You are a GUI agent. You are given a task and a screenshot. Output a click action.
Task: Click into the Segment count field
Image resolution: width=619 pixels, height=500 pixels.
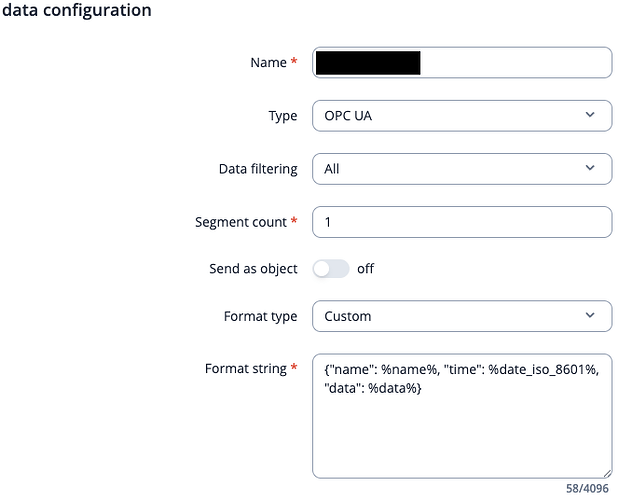[x=462, y=222]
